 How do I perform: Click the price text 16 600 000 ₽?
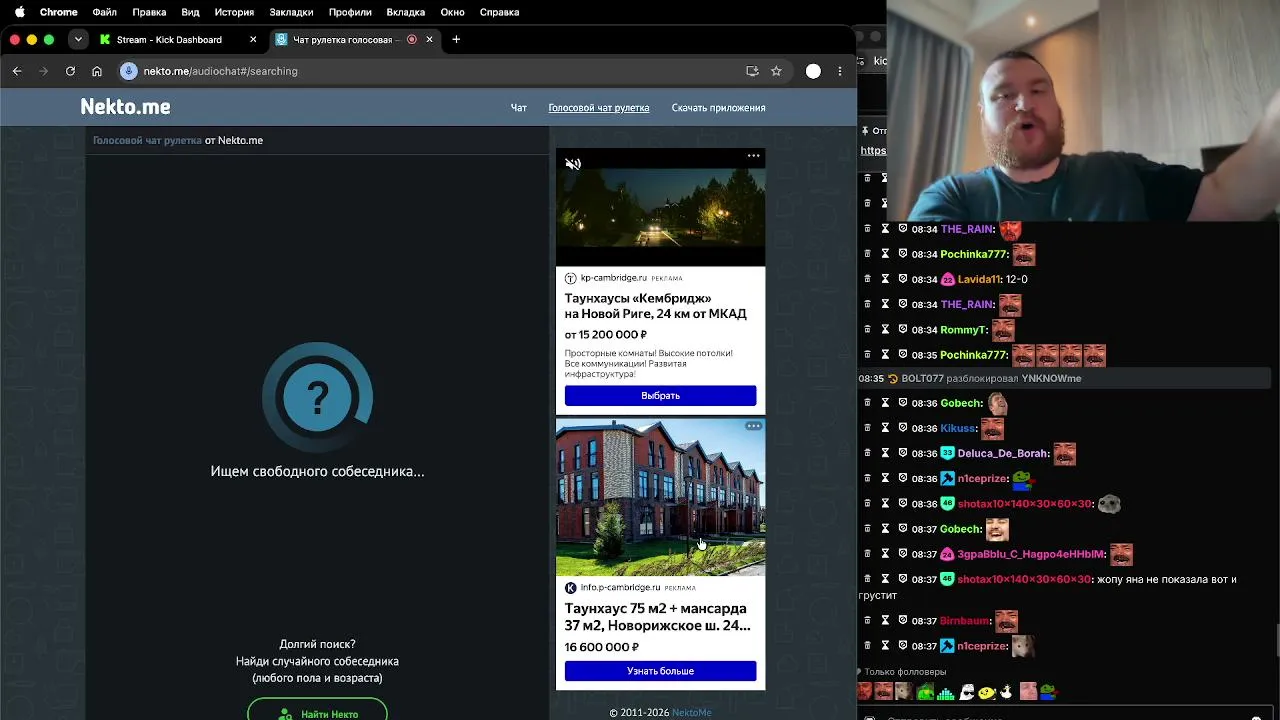pyautogui.click(x=601, y=647)
